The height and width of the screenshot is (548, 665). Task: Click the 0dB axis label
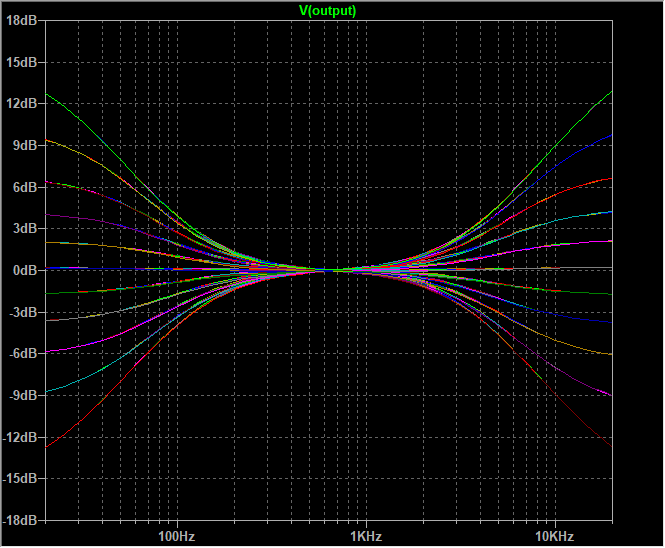25,270
